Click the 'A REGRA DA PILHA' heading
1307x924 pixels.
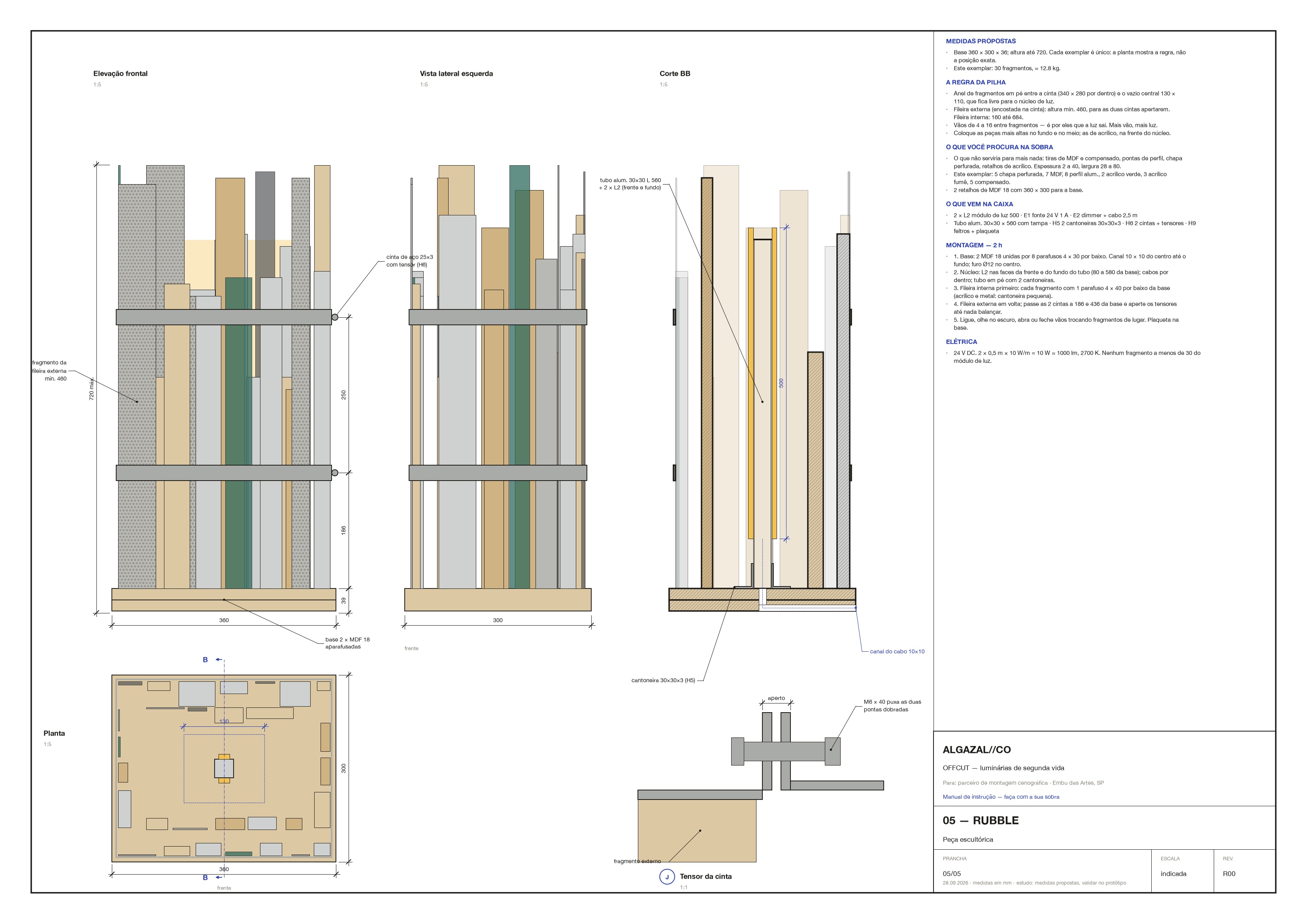pyautogui.click(x=976, y=82)
